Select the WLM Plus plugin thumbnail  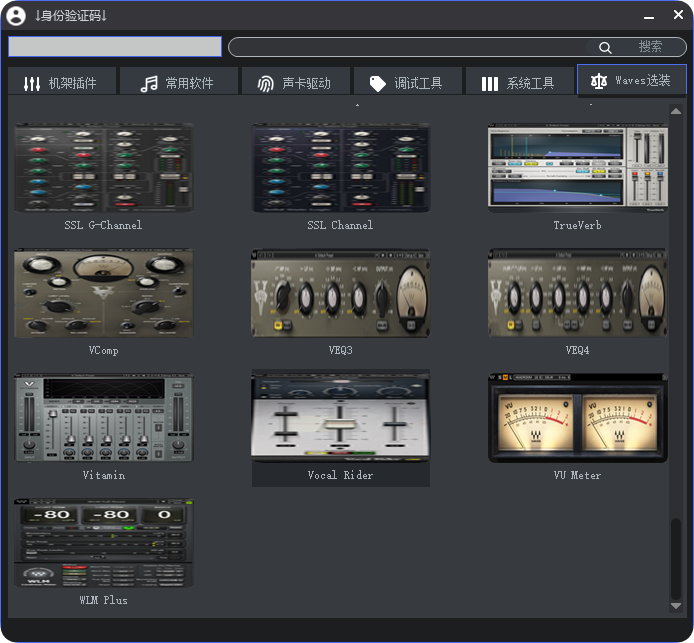pos(104,543)
